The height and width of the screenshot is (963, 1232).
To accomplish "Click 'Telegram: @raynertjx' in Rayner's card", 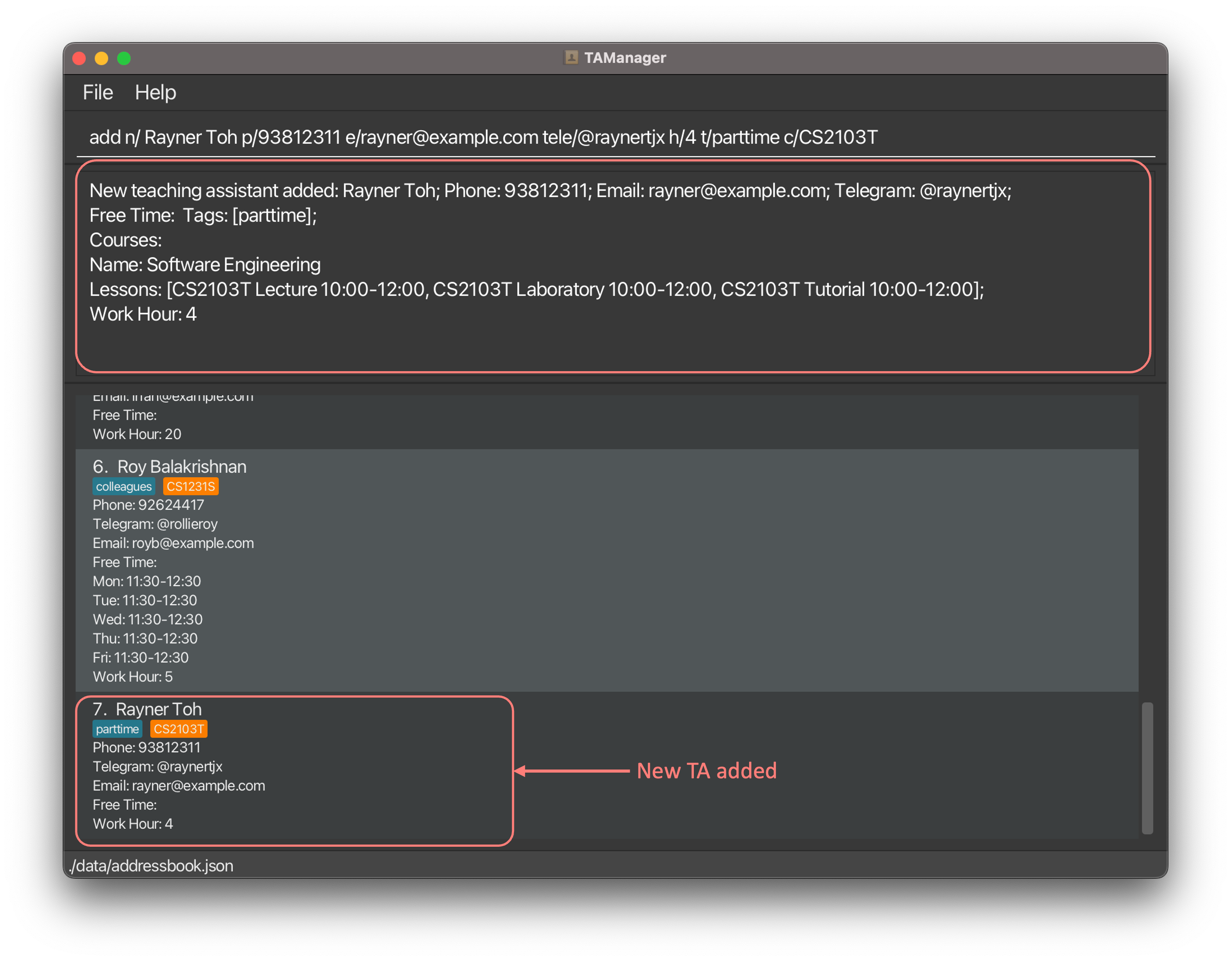I will (157, 767).
